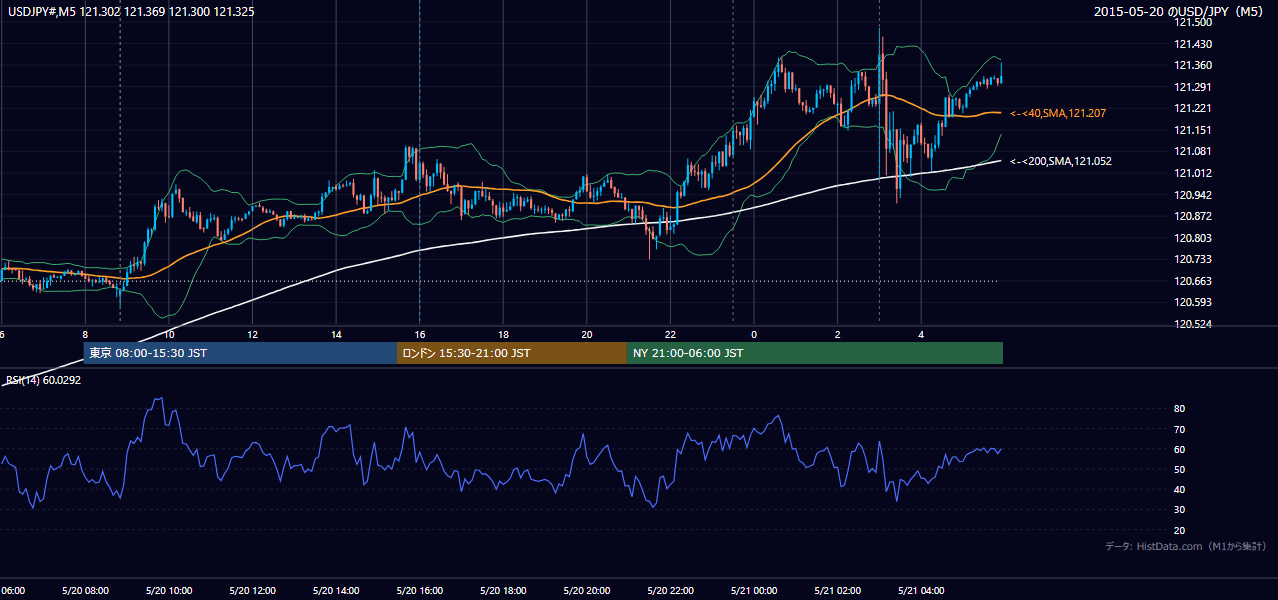The image size is (1278, 600).
Task: Click the RSI 80 level label
Action: coord(1179,409)
